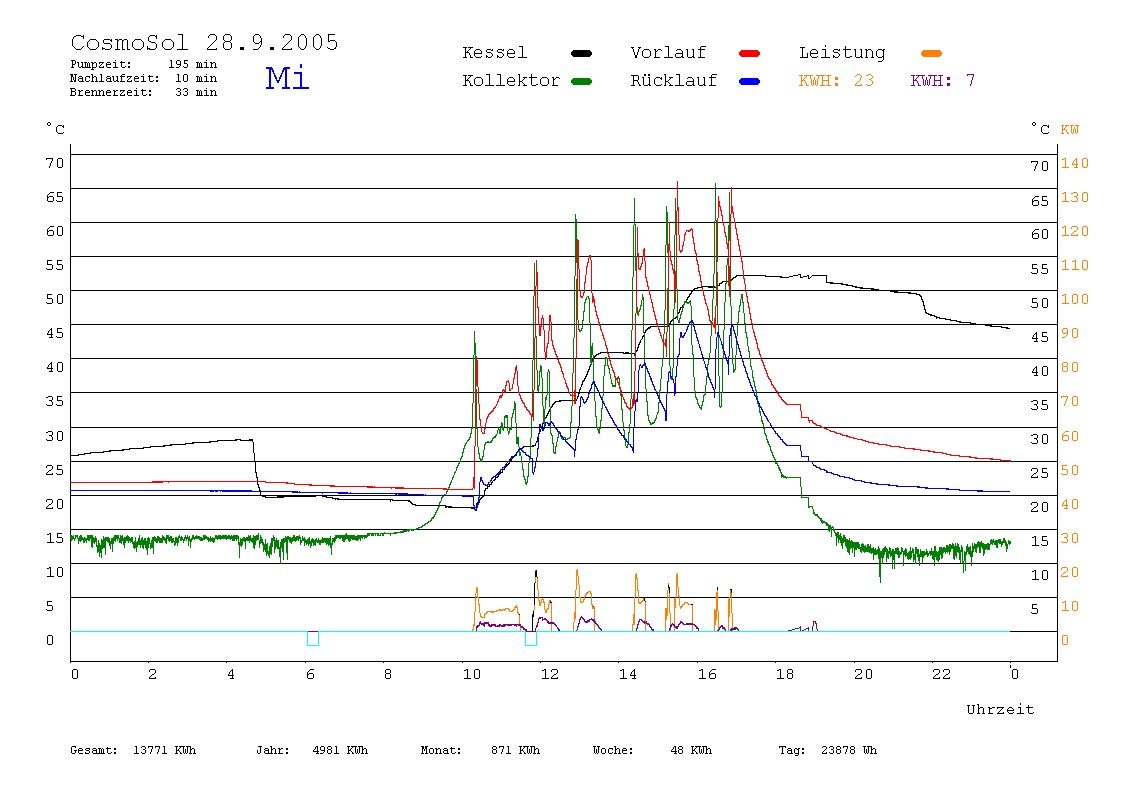
Task: Click the "Kollektor" legend label
Action: (x=511, y=81)
